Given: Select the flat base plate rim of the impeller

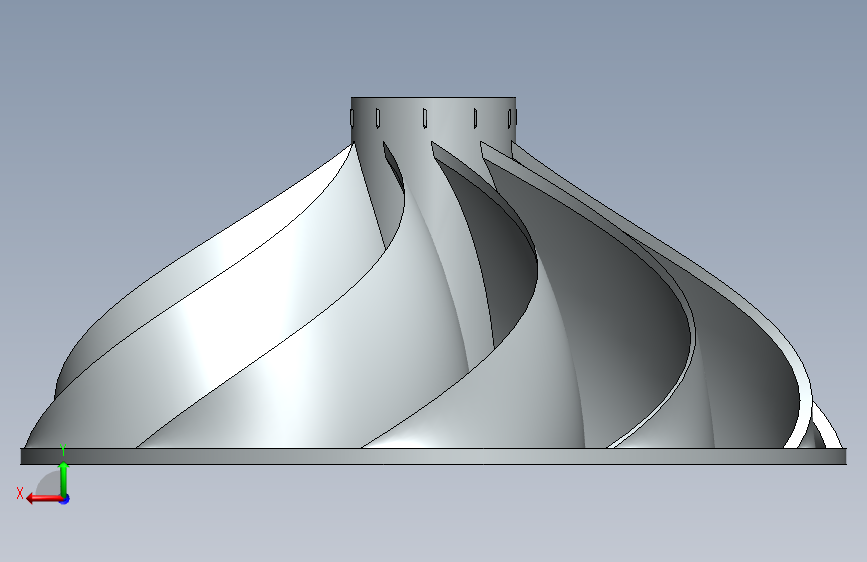Looking at the screenshot, I should (x=434, y=456).
